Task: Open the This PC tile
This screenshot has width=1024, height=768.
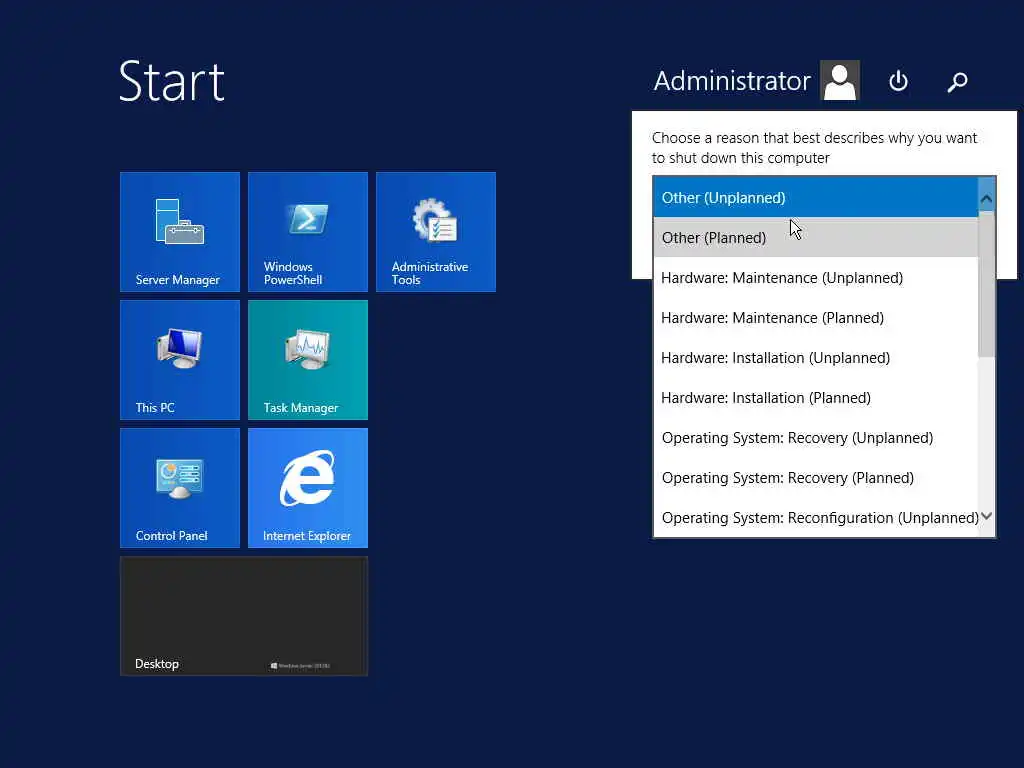Action: pos(180,360)
